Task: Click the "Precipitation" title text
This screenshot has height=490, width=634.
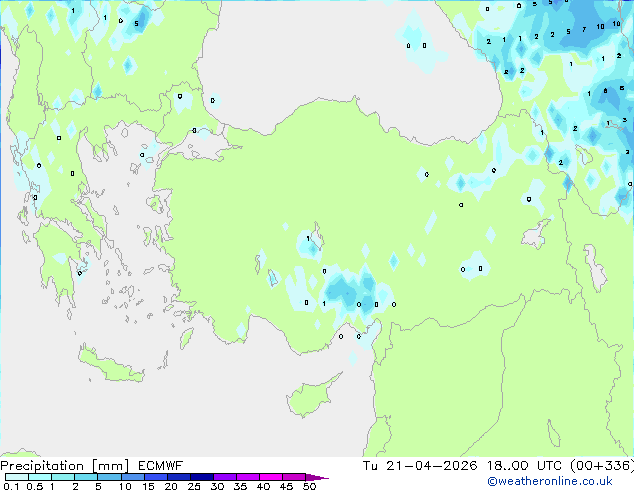Action: point(42,466)
